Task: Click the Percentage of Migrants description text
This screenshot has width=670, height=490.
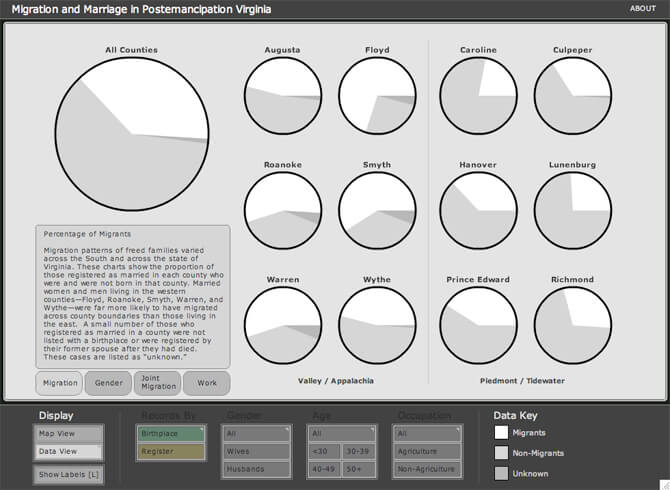Action: 132,295
